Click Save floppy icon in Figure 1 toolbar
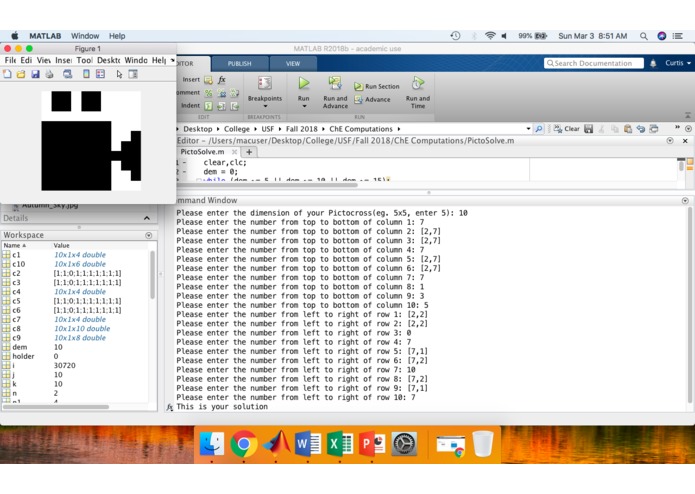Screen dimensions: 695x494 35,74
